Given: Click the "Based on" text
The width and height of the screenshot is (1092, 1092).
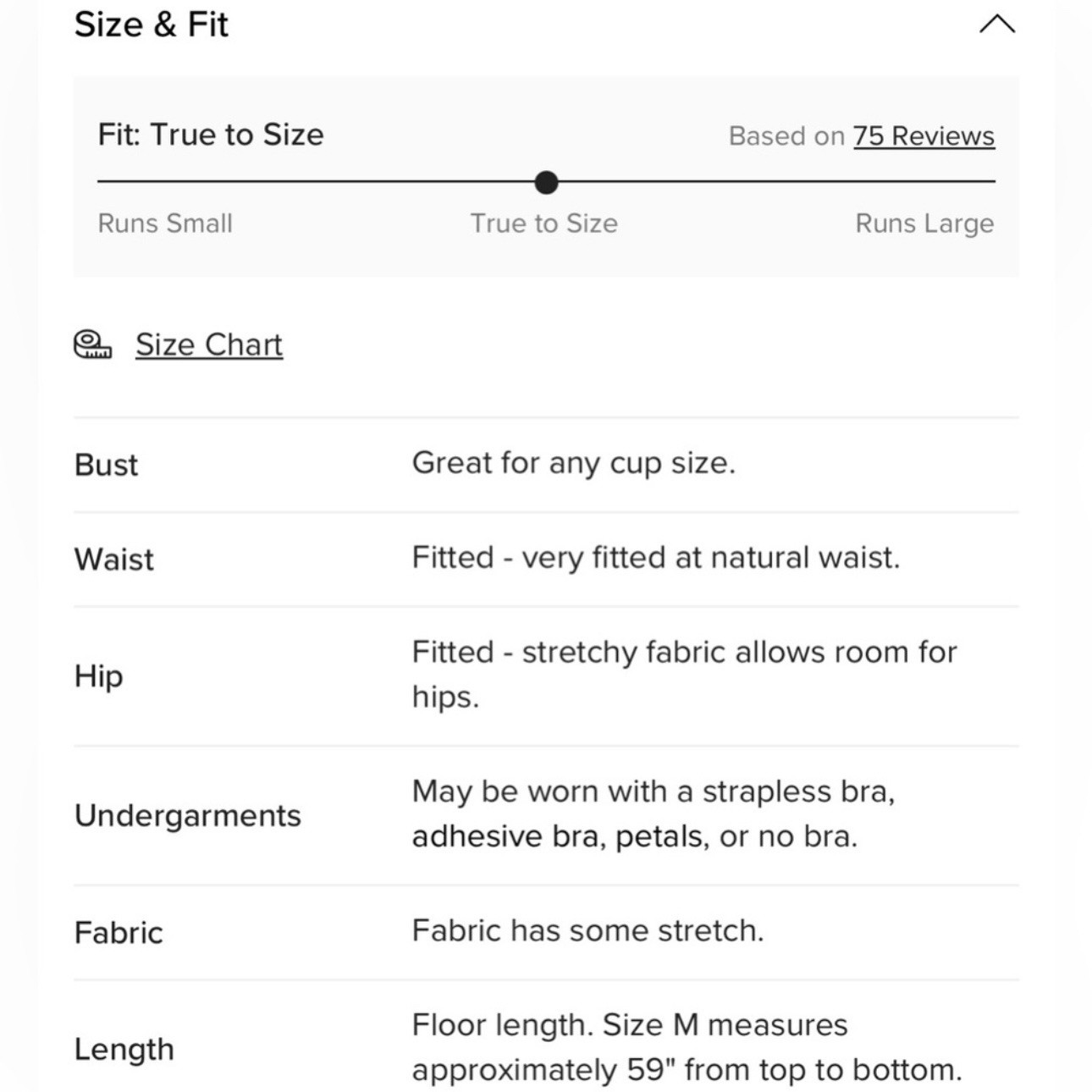Looking at the screenshot, I should coord(786,136).
